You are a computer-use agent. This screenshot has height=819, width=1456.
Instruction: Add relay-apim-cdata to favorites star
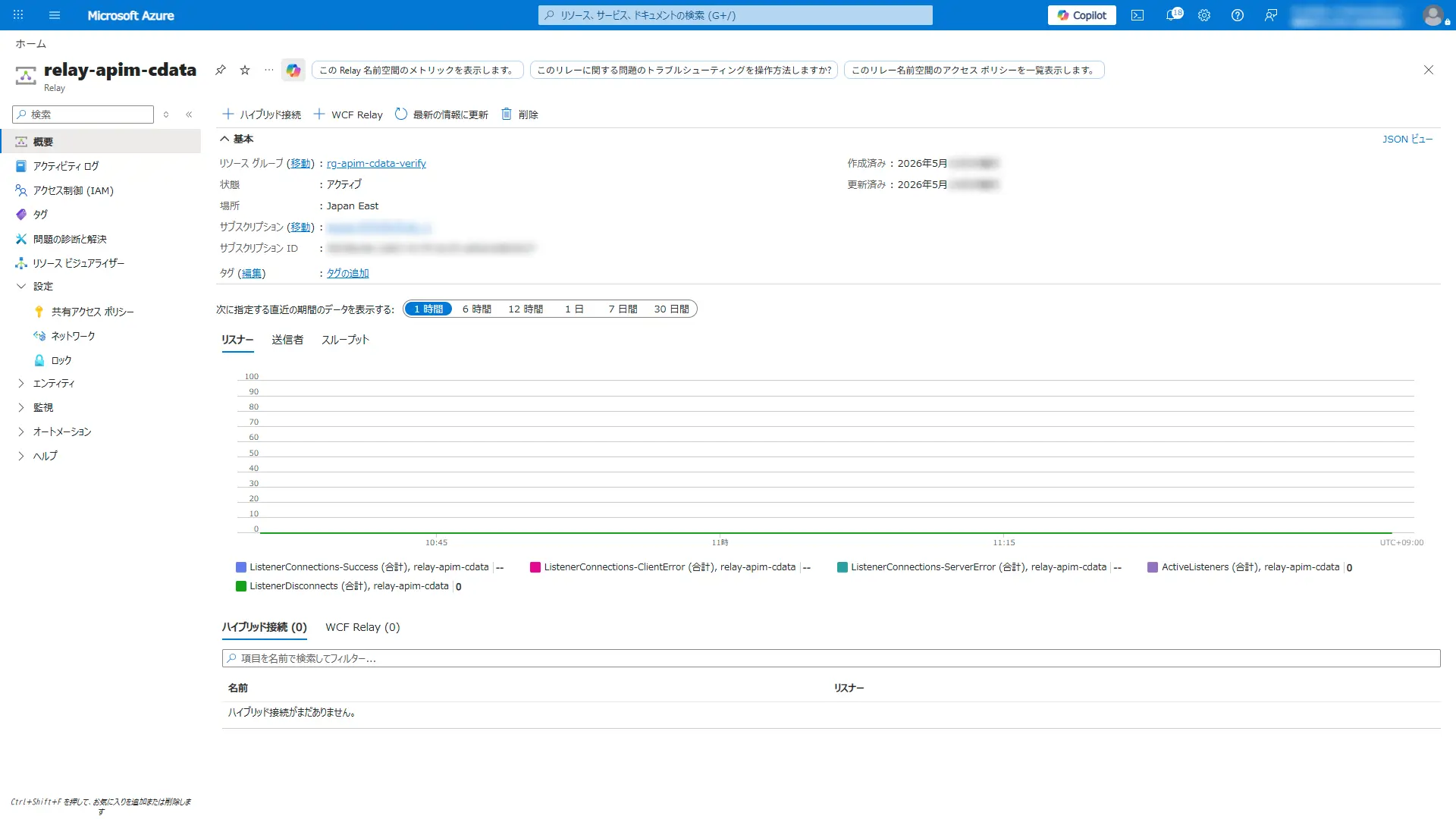point(245,70)
